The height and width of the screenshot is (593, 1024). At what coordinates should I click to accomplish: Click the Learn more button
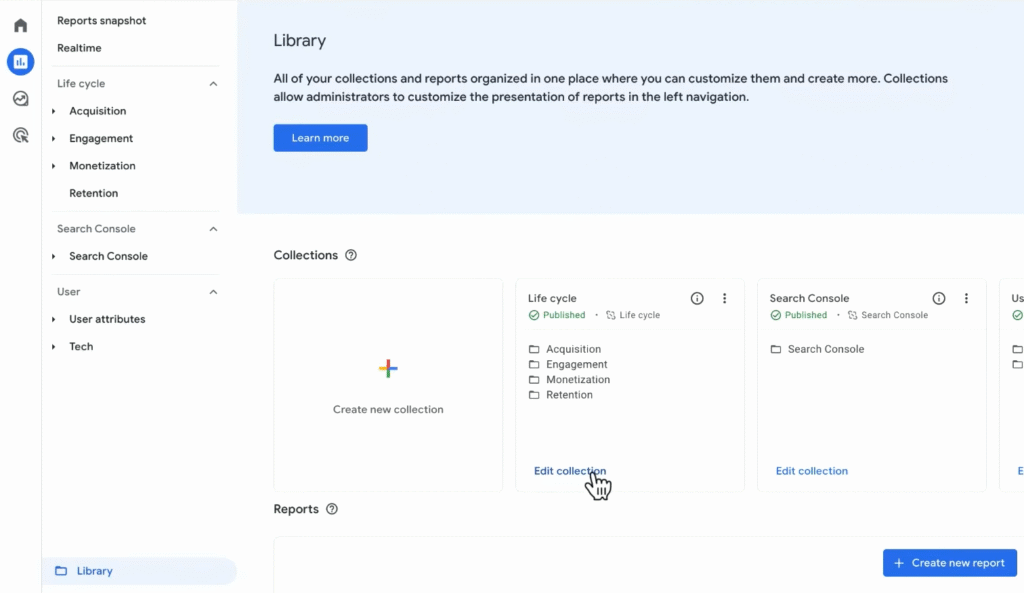tap(320, 138)
